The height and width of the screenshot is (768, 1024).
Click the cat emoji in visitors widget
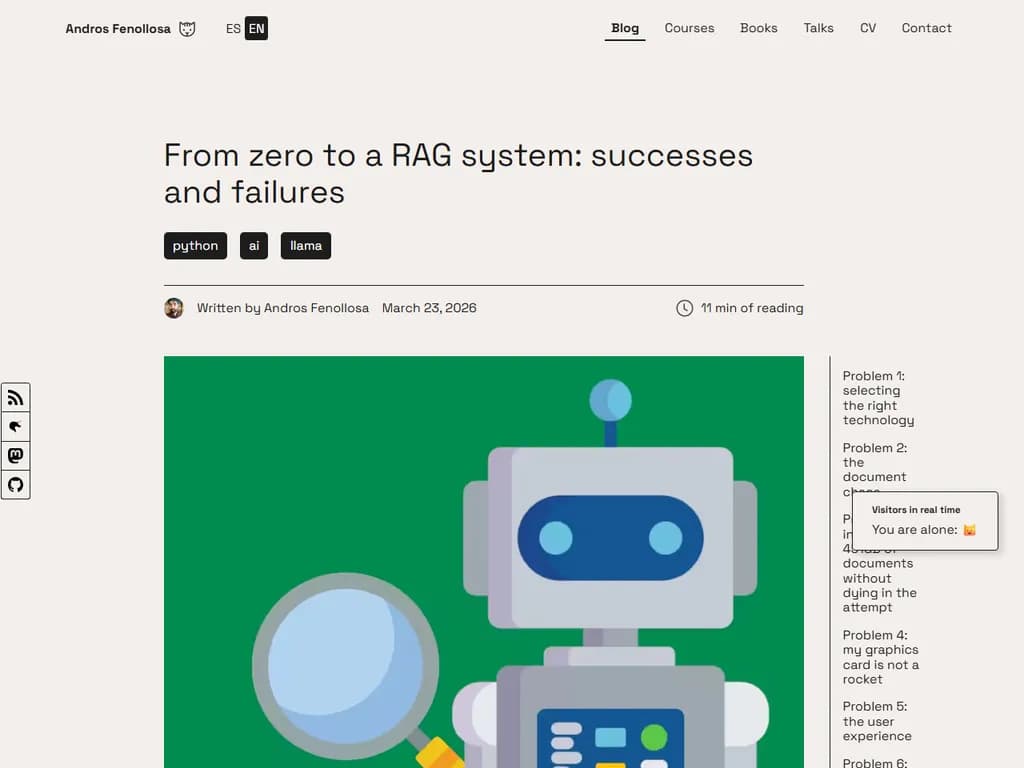969,530
